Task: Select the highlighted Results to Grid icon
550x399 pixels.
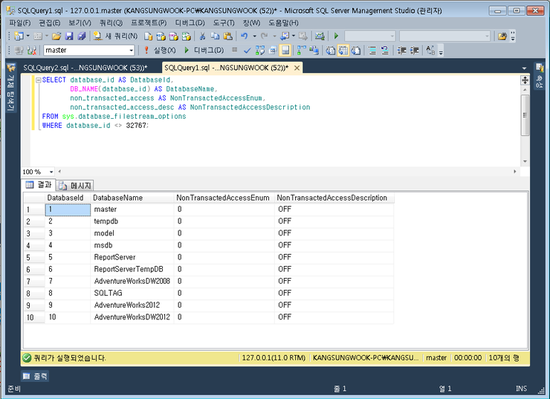Action: [343, 50]
